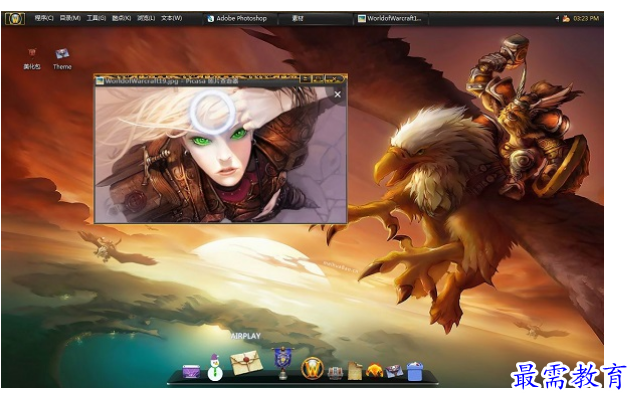Switch to WorldofWarcraft1... taskbar button
This screenshot has height=408, width=635.
tap(390, 19)
